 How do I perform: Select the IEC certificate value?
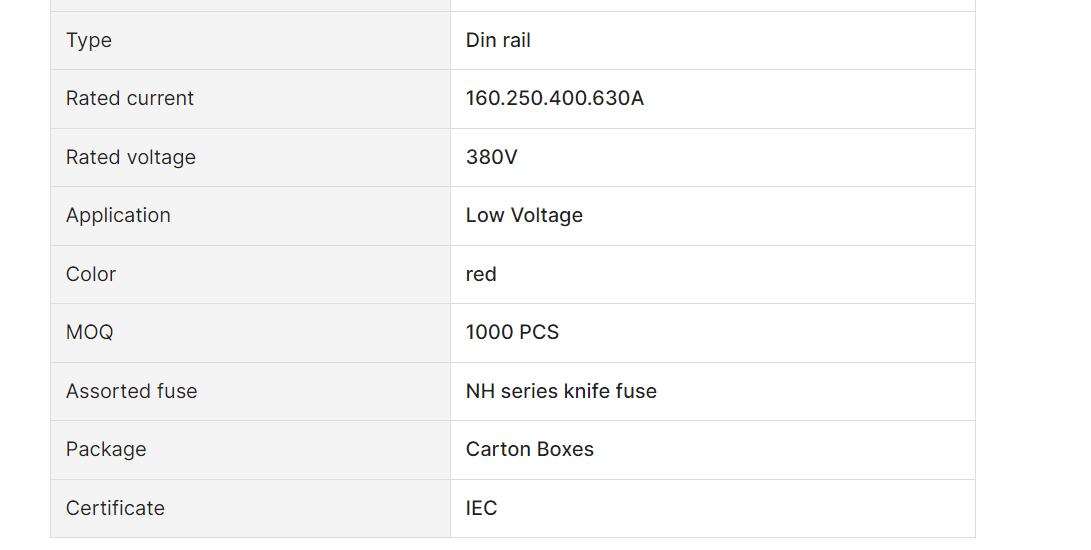[481, 508]
